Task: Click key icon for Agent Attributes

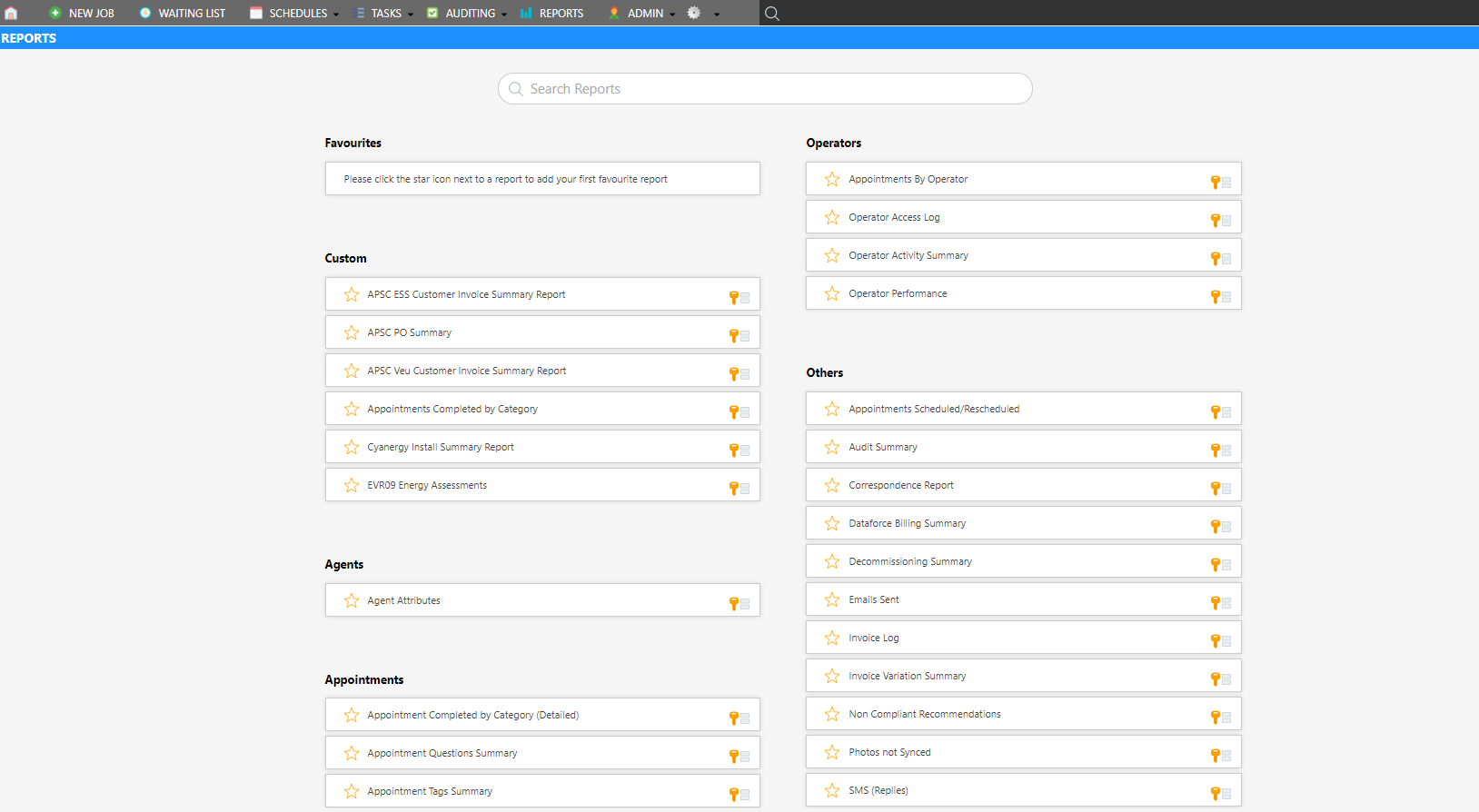Action: pyautogui.click(x=734, y=603)
